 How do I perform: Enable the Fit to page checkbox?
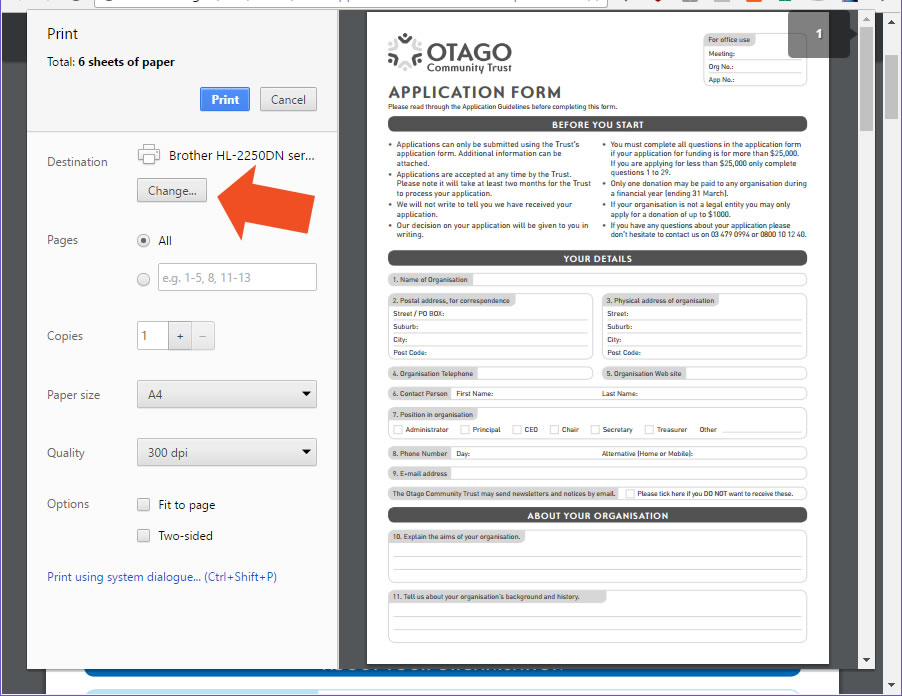tap(144, 505)
